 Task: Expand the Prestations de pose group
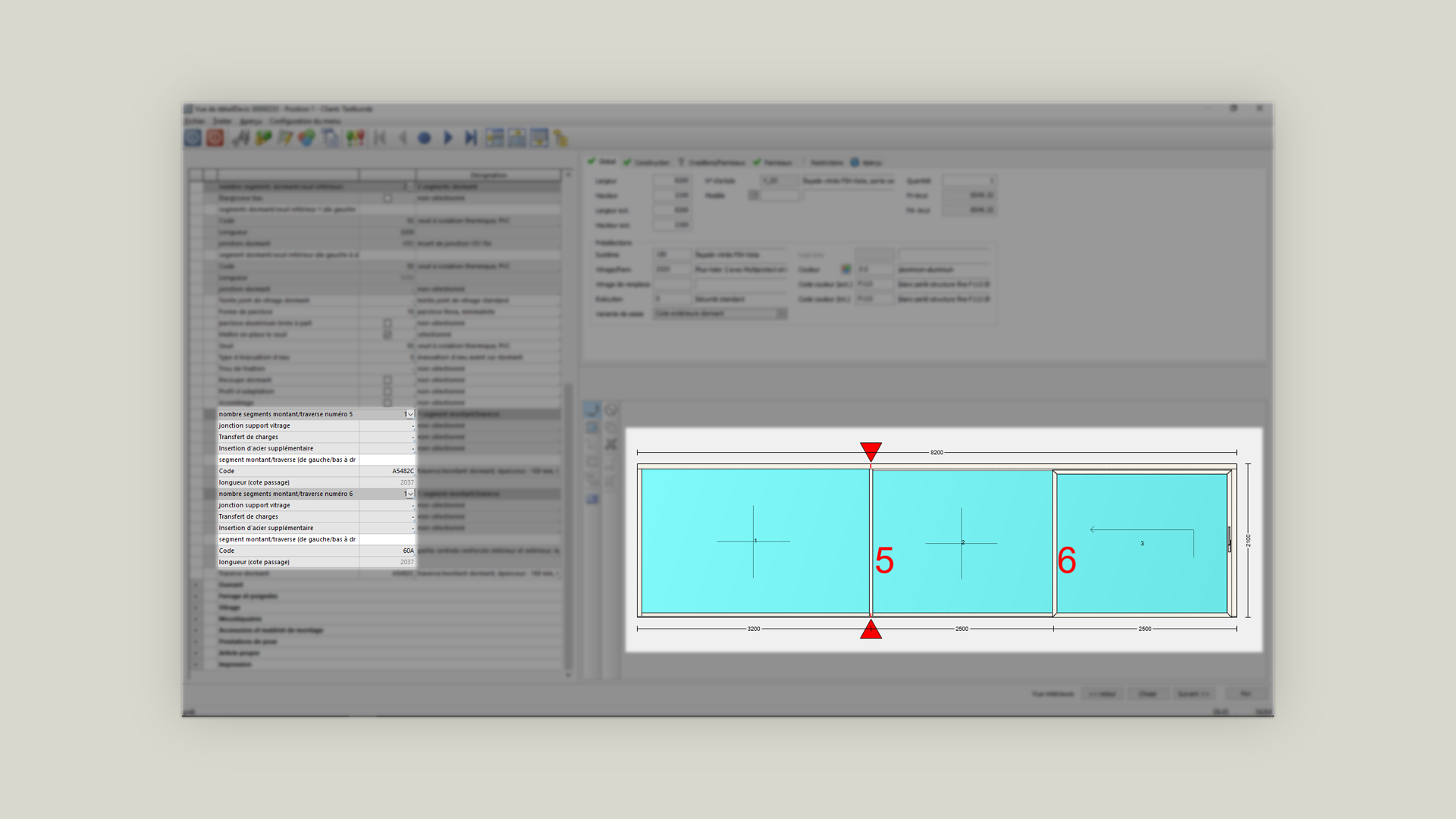point(196,642)
